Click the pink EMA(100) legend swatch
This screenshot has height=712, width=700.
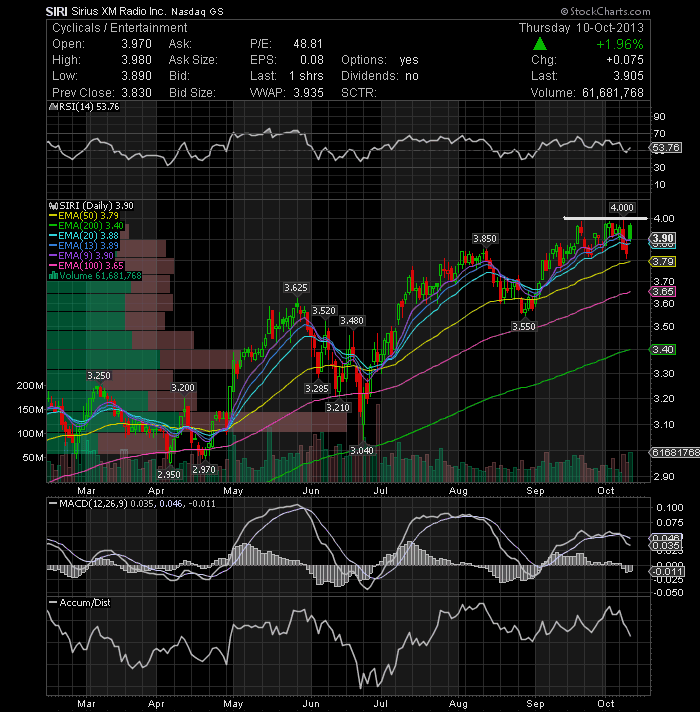coord(53,266)
